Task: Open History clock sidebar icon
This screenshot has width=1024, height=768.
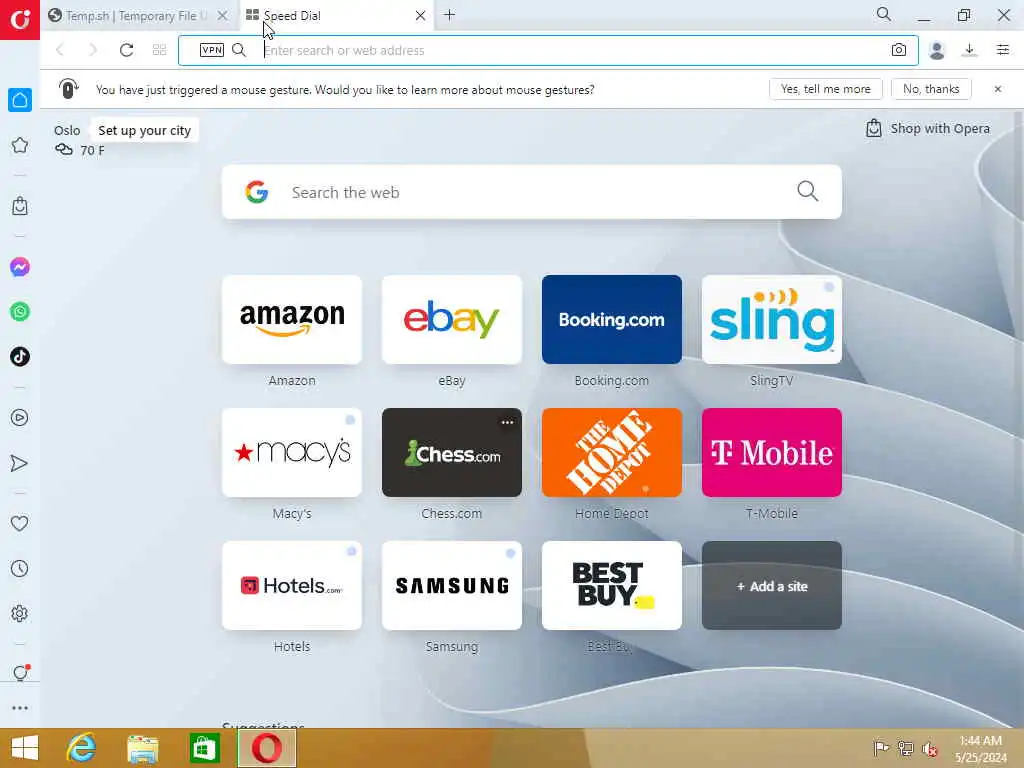Action: point(20,568)
